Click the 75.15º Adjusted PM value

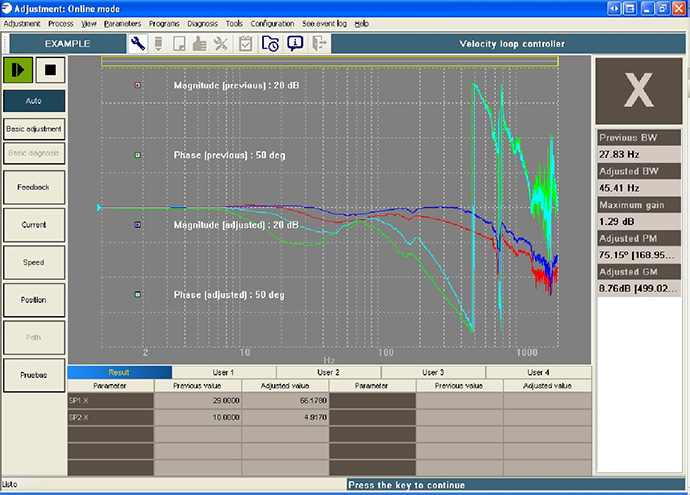point(639,255)
